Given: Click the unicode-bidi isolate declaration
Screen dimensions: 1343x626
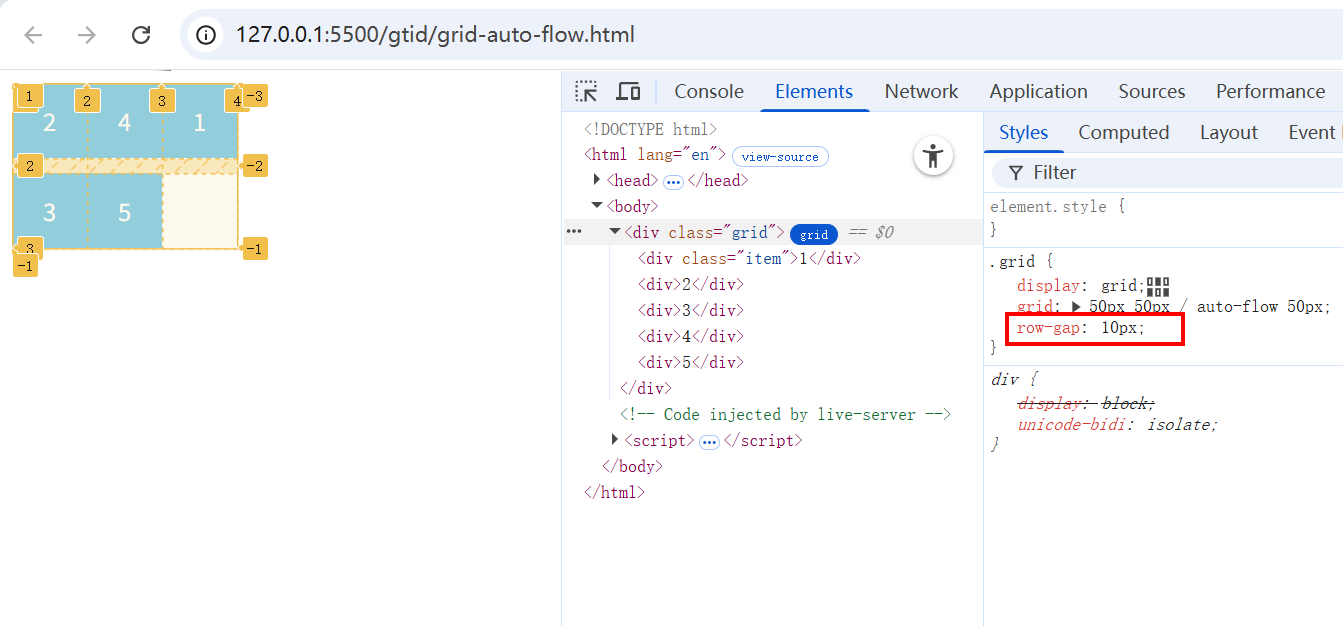Looking at the screenshot, I should [1117, 425].
